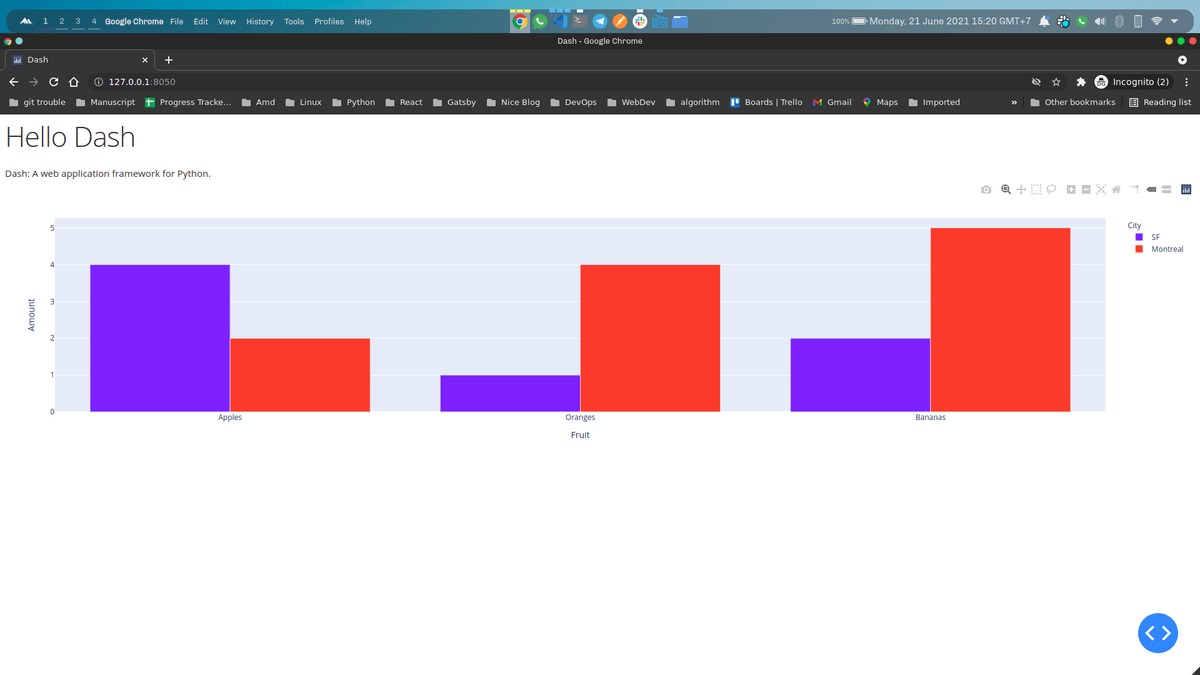
Task: Click the Plotly logo in the modebar
Action: (1186, 189)
